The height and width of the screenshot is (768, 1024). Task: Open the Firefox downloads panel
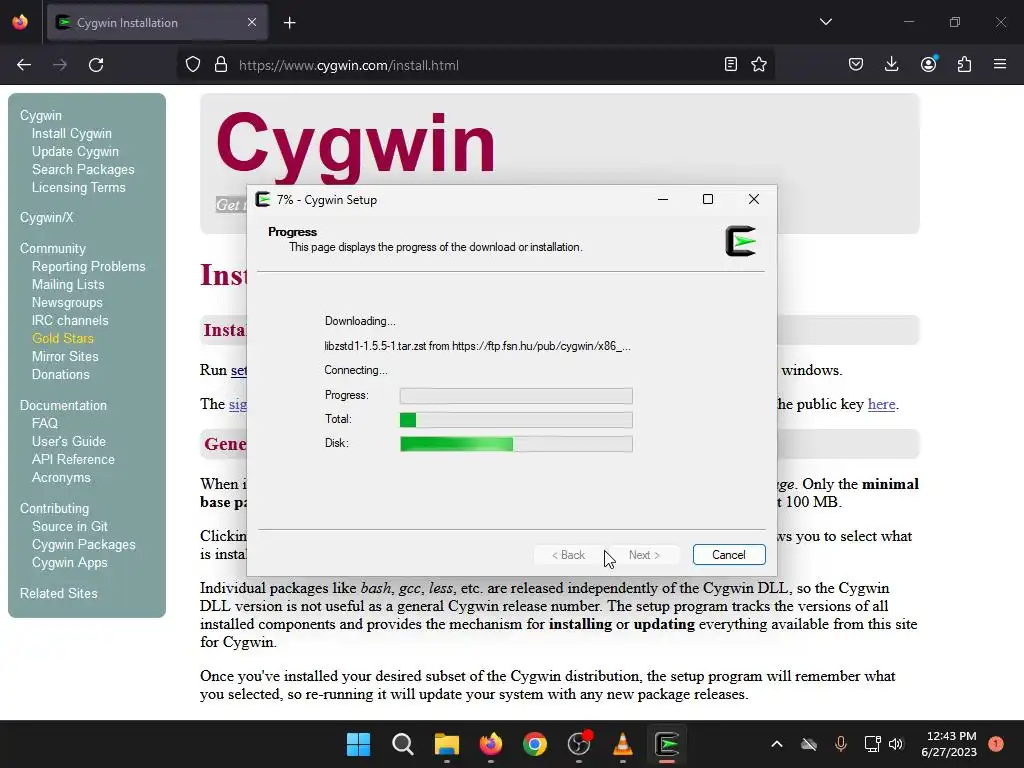(891, 64)
